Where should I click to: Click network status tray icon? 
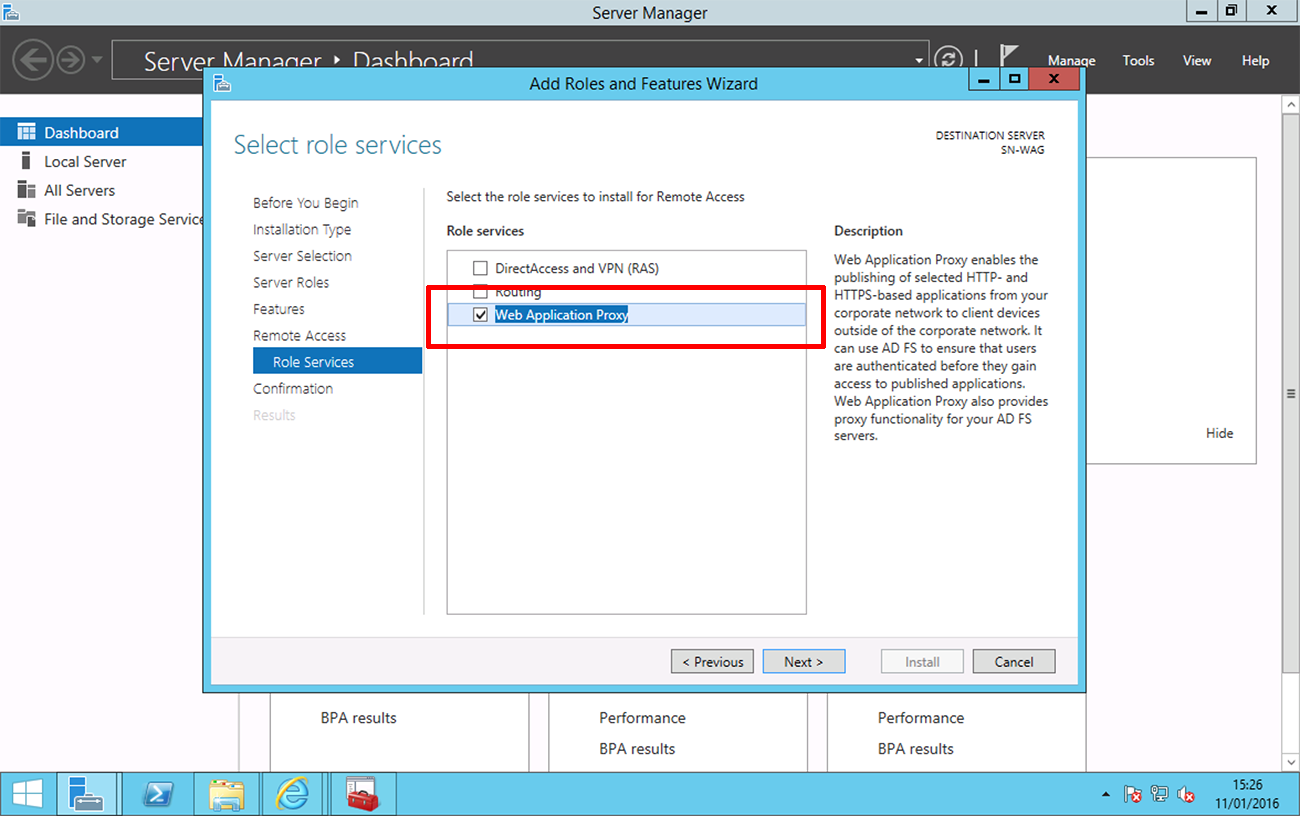[1159, 796]
